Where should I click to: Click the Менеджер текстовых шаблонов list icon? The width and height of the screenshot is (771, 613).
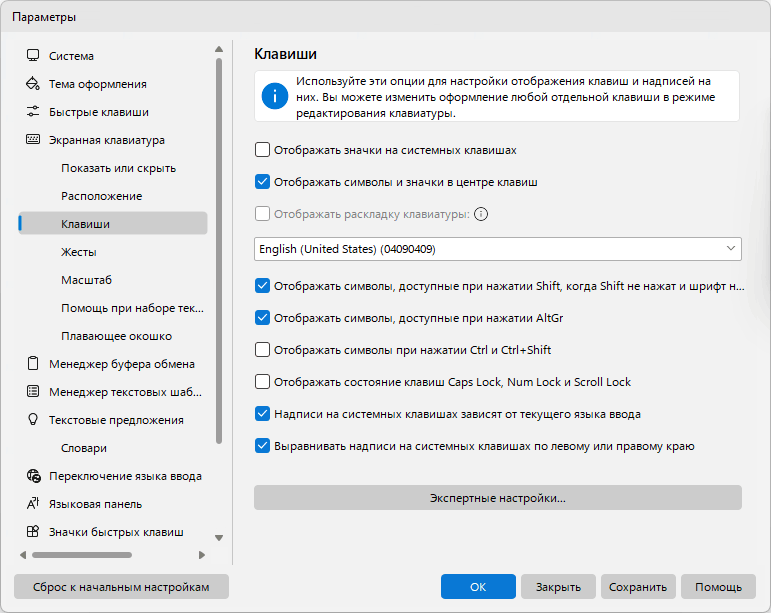[x=33, y=392]
